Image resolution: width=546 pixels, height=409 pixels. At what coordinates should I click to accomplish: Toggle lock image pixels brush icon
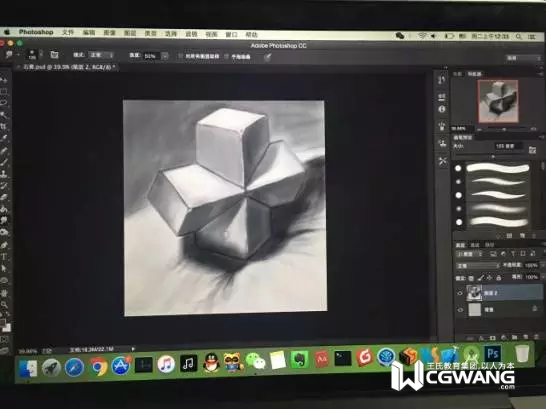coord(481,278)
